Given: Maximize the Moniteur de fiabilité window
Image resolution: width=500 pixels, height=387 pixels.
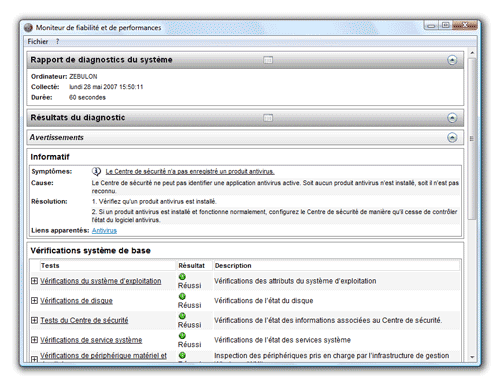Looking at the screenshot, I should tap(445, 25).
